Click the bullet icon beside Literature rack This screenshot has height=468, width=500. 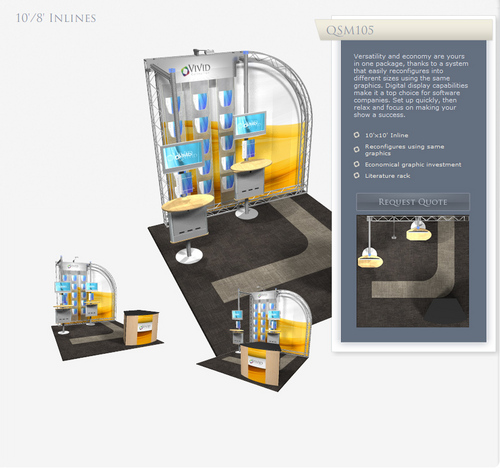[357, 176]
